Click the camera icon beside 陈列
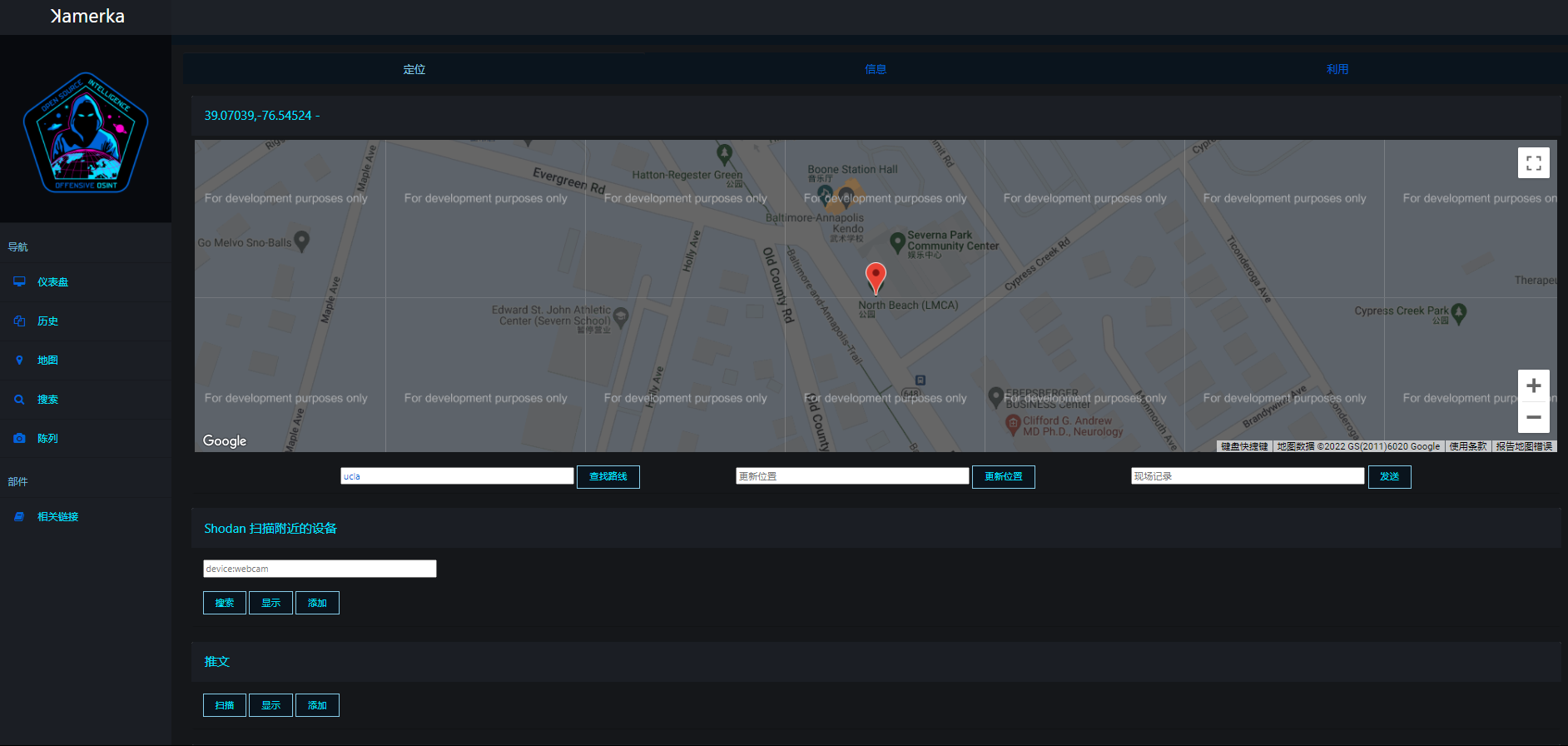The image size is (1568, 746). [x=19, y=438]
